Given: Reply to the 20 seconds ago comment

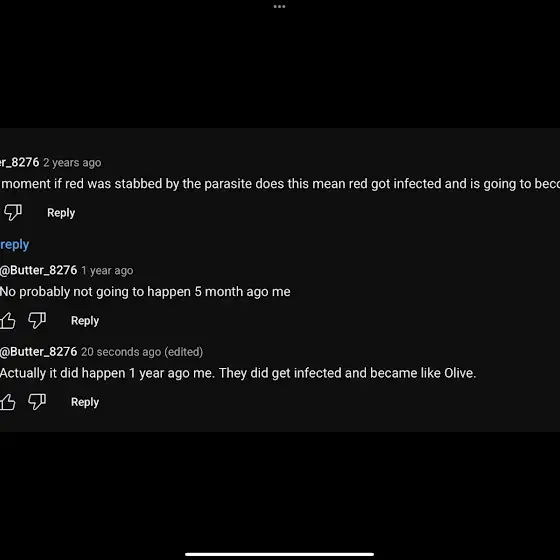Looking at the screenshot, I should click(85, 402).
